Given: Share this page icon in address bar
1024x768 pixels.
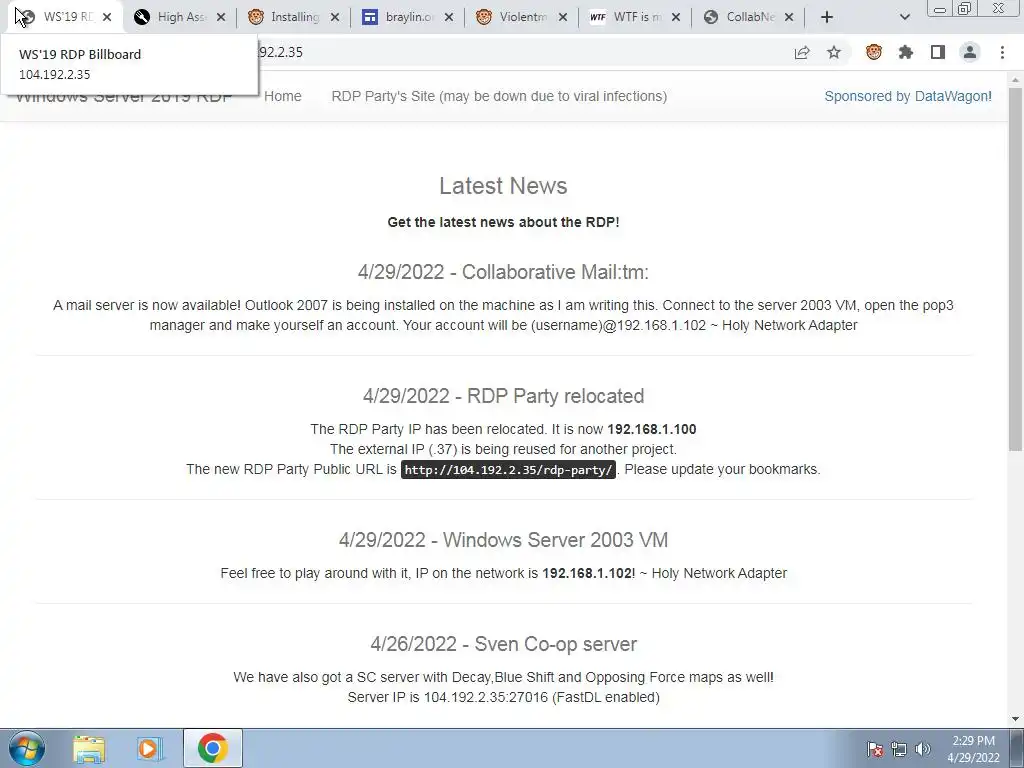Looking at the screenshot, I should point(802,52).
